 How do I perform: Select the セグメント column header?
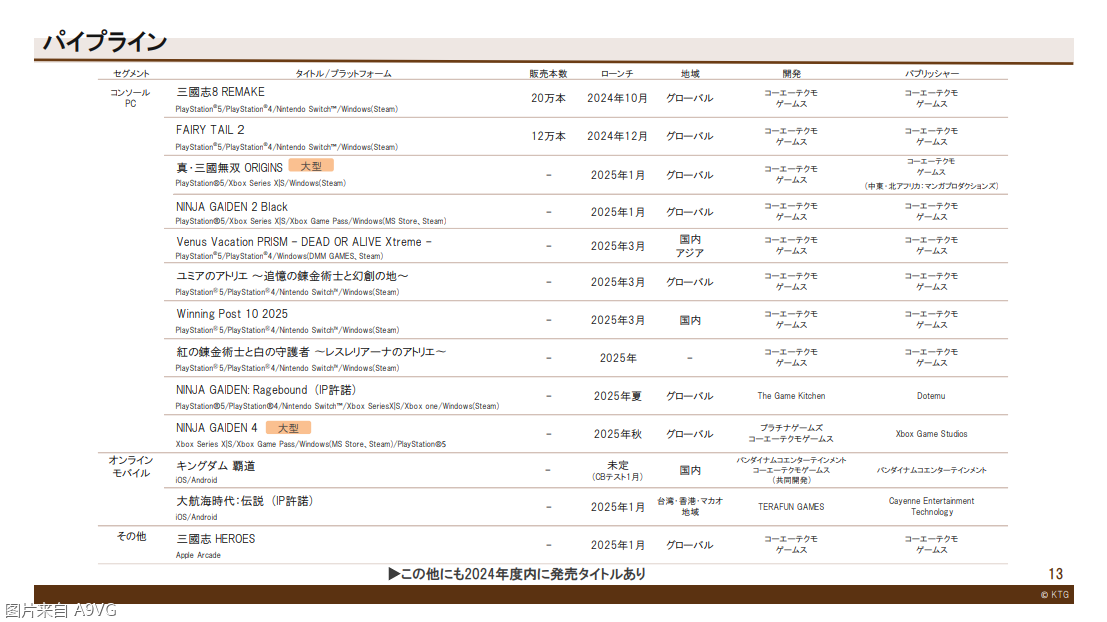131,73
